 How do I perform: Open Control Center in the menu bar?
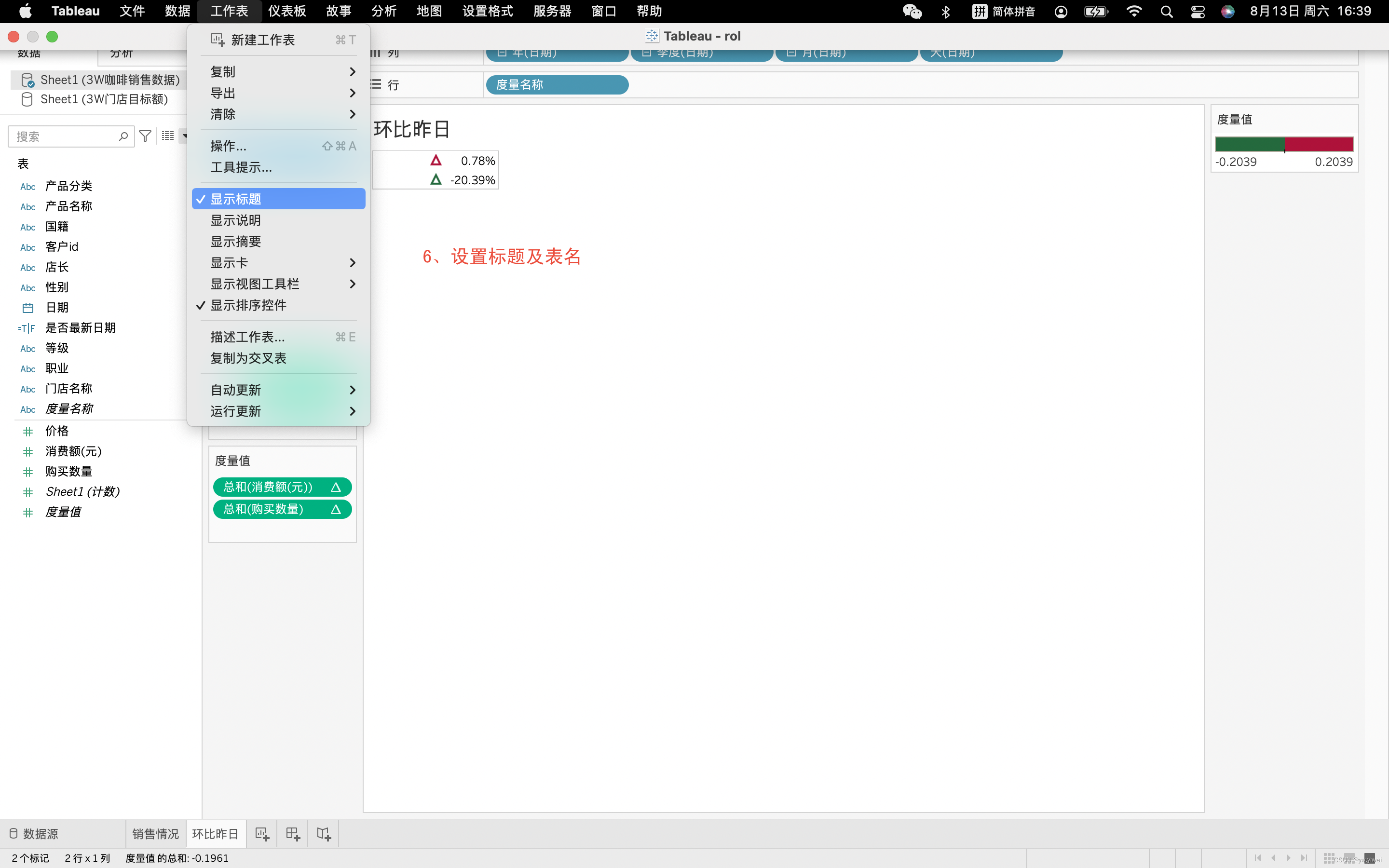tap(1198, 11)
